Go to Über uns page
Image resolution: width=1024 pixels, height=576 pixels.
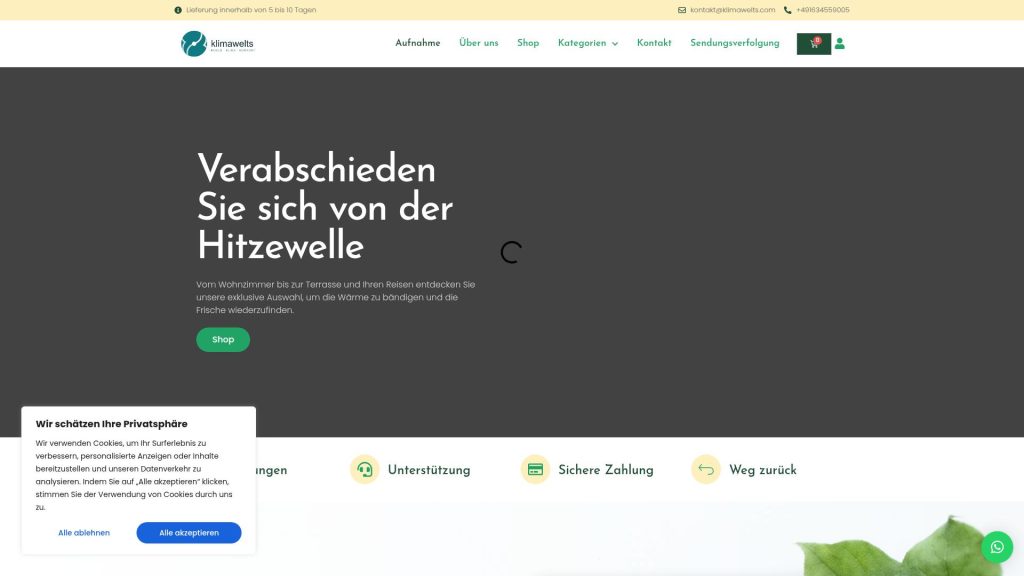click(479, 43)
